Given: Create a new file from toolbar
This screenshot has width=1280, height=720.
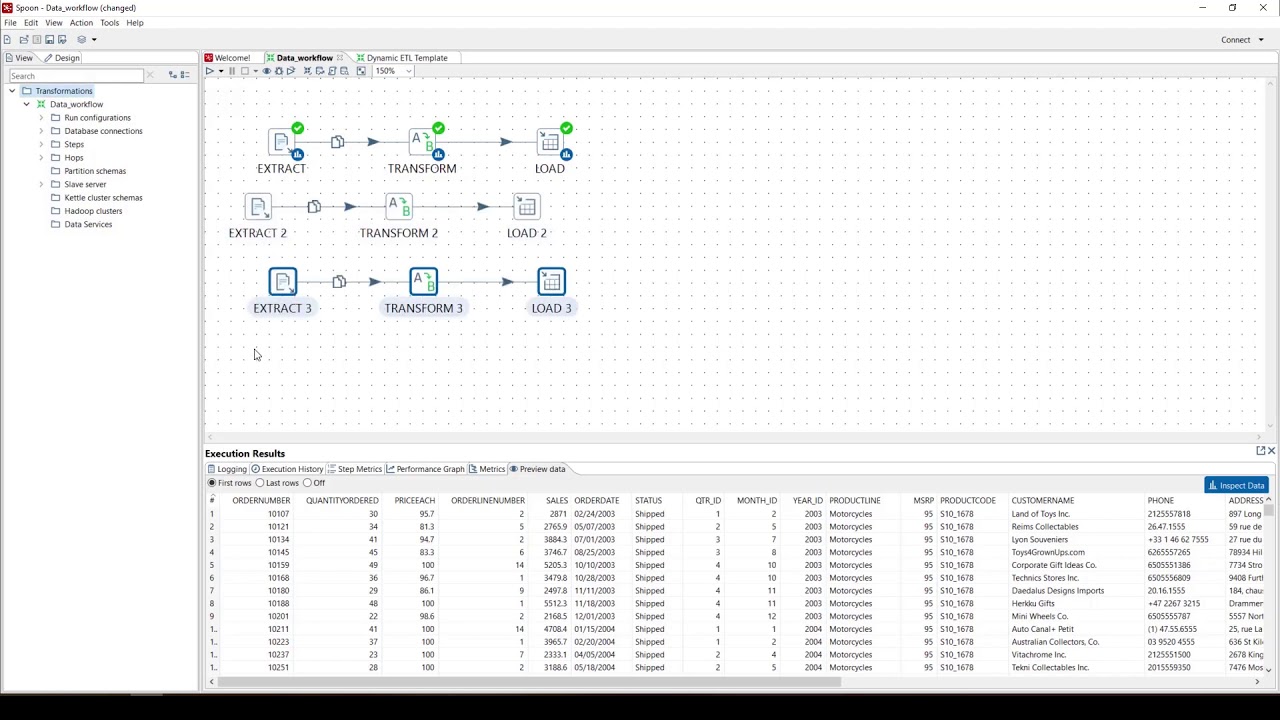Looking at the screenshot, I should (7, 39).
